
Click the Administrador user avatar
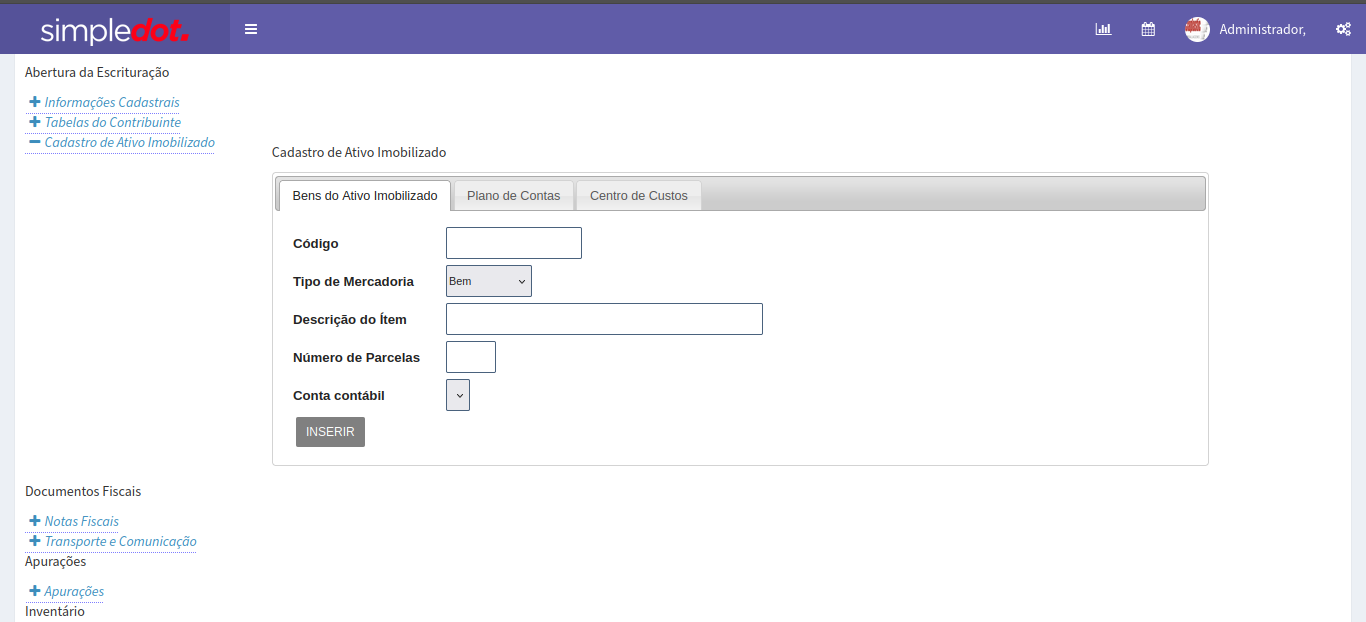click(x=1197, y=29)
